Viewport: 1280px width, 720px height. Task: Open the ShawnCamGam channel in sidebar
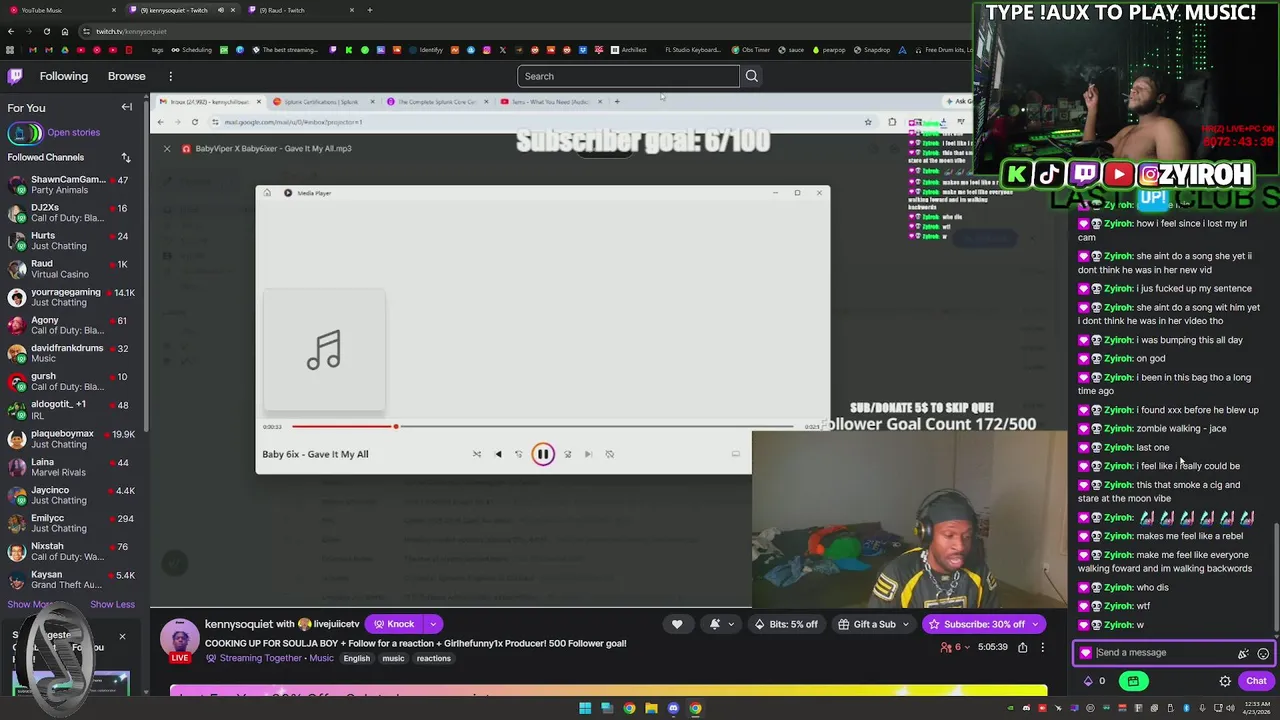[75, 185]
